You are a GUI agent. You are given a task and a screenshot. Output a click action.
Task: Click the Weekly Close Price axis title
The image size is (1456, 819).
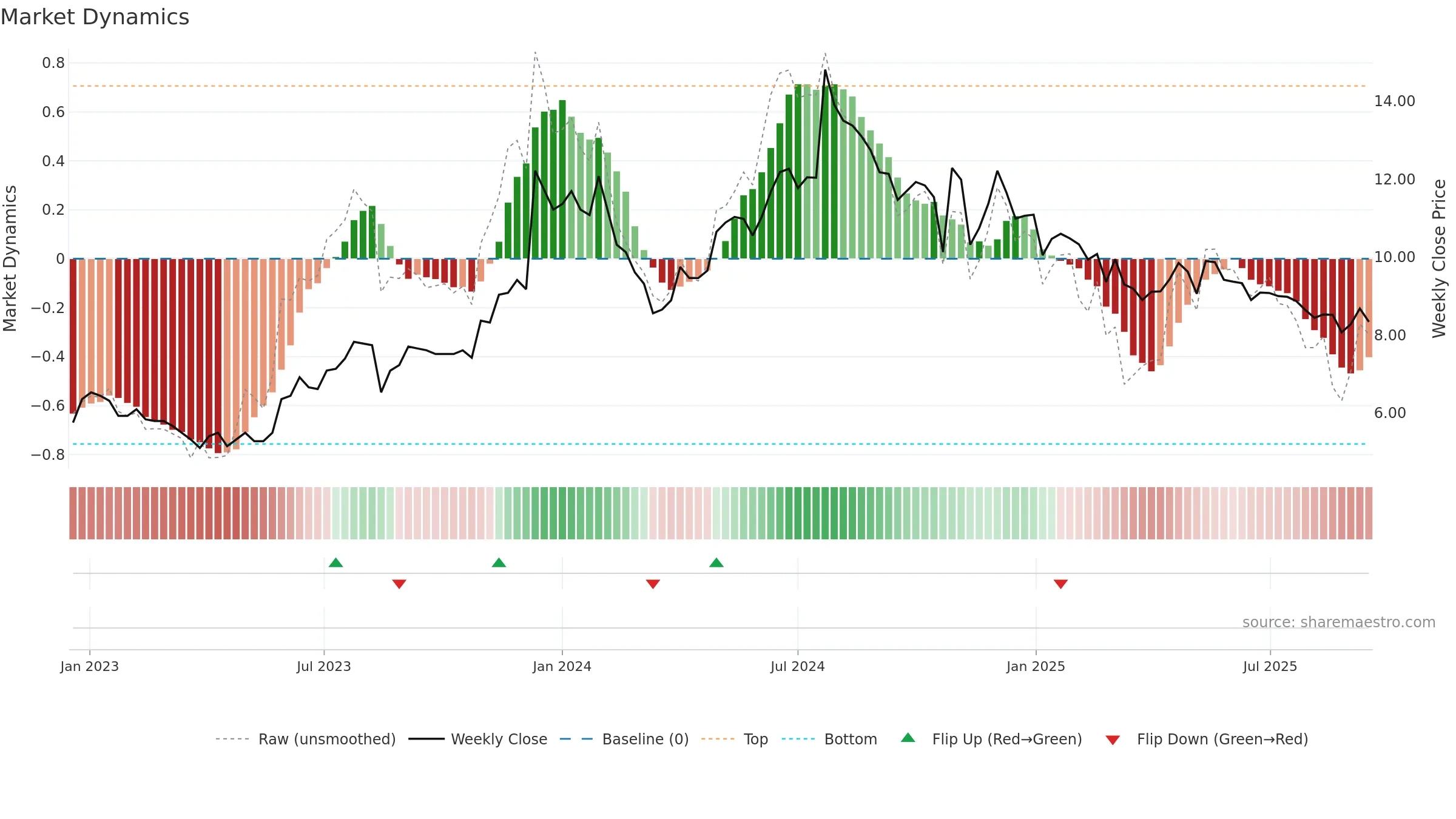(x=1440, y=258)
